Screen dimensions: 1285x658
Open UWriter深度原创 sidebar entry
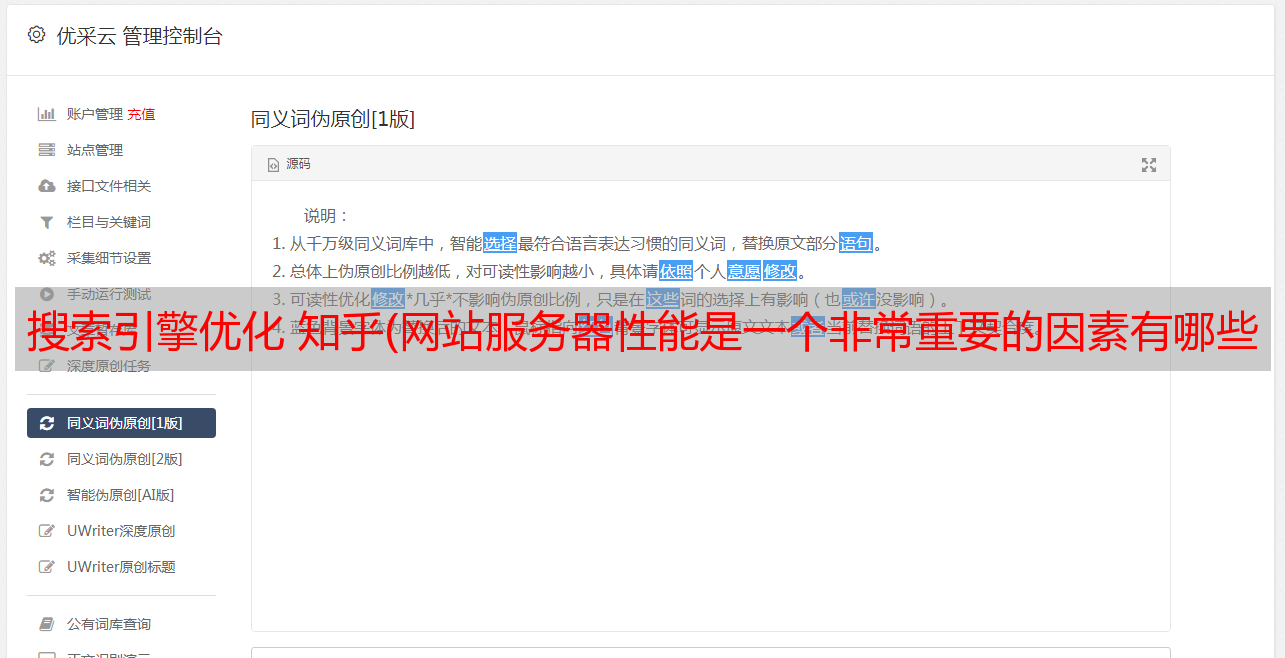click(x=121, y=531)
